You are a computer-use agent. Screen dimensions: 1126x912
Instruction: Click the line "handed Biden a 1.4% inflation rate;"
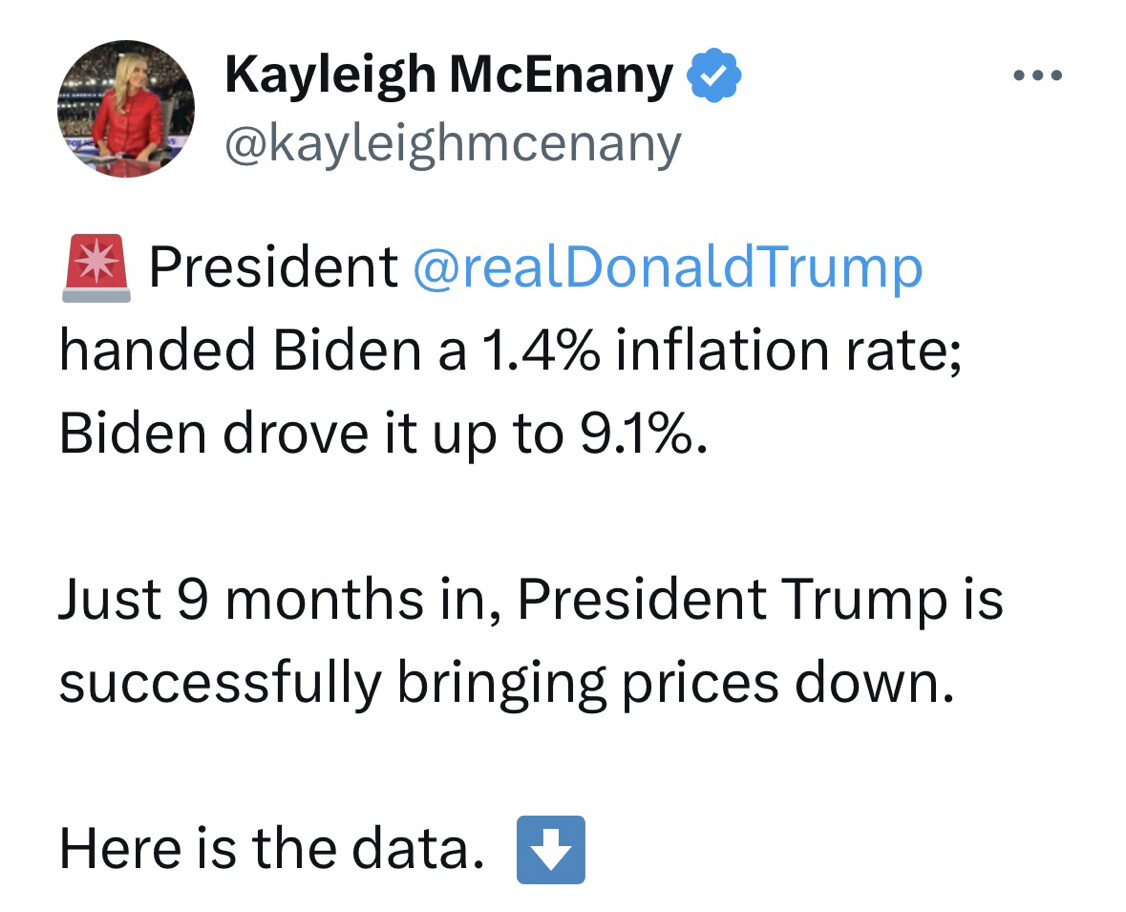coord(510,350)
